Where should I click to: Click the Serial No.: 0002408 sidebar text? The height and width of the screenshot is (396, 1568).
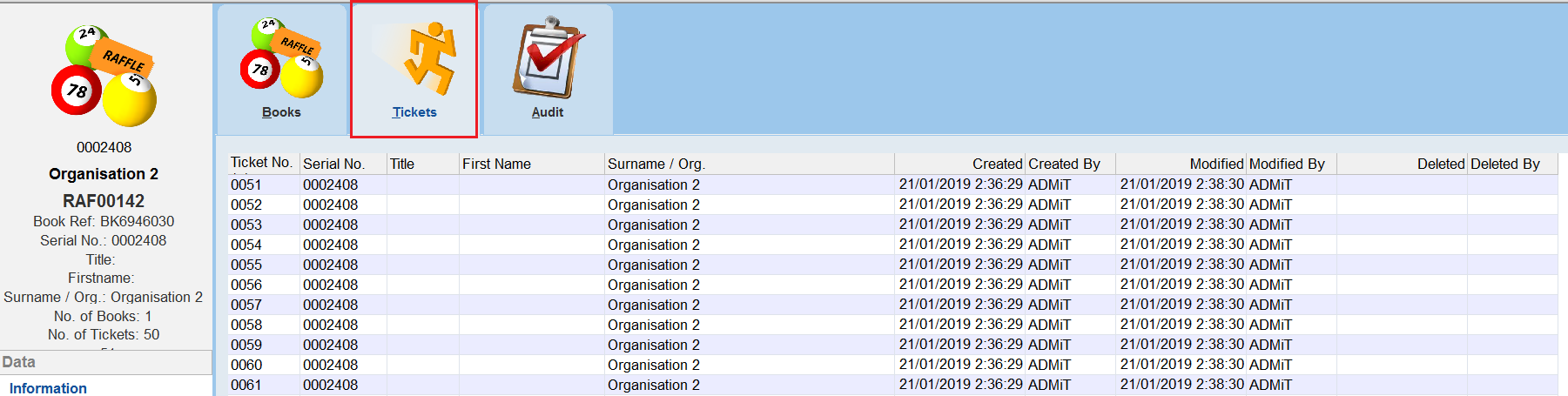(103, 240)
